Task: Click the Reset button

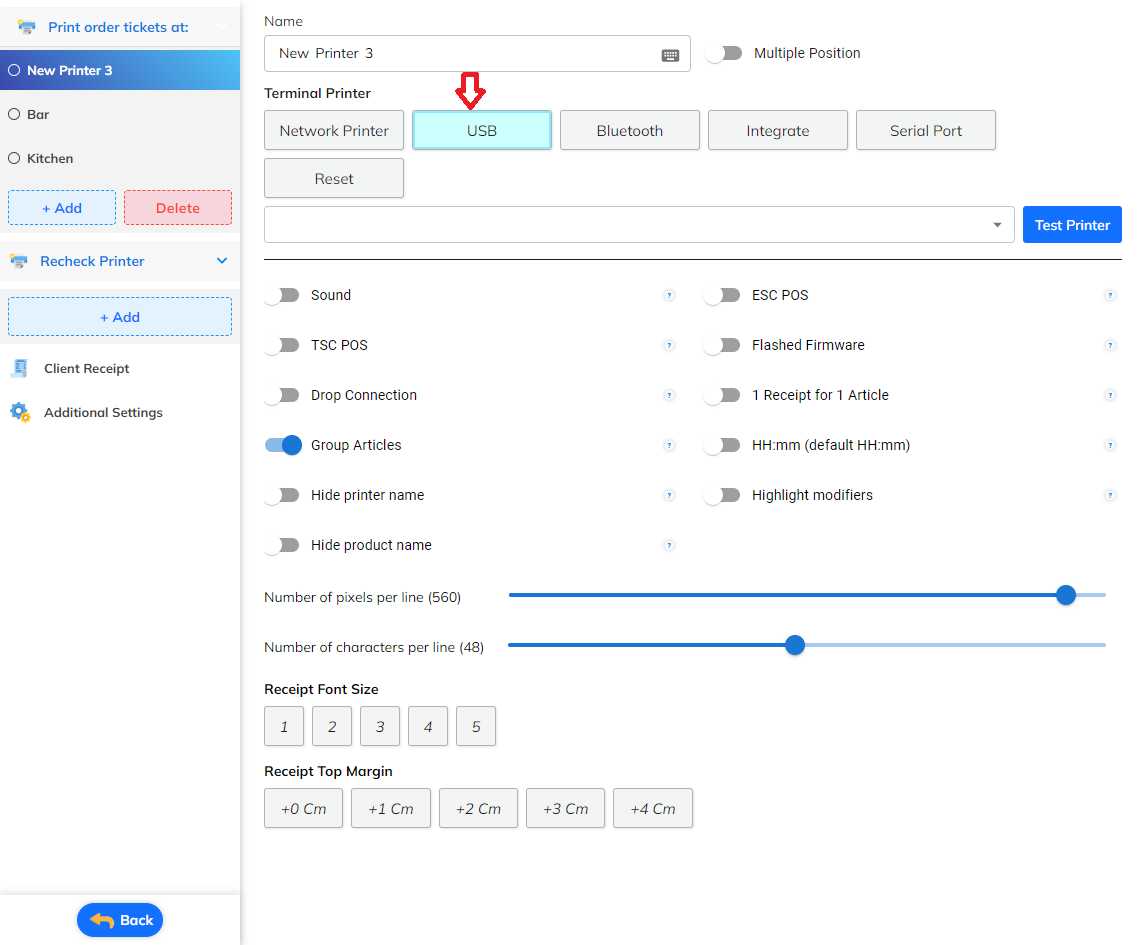Action: (x=334, y=178)
